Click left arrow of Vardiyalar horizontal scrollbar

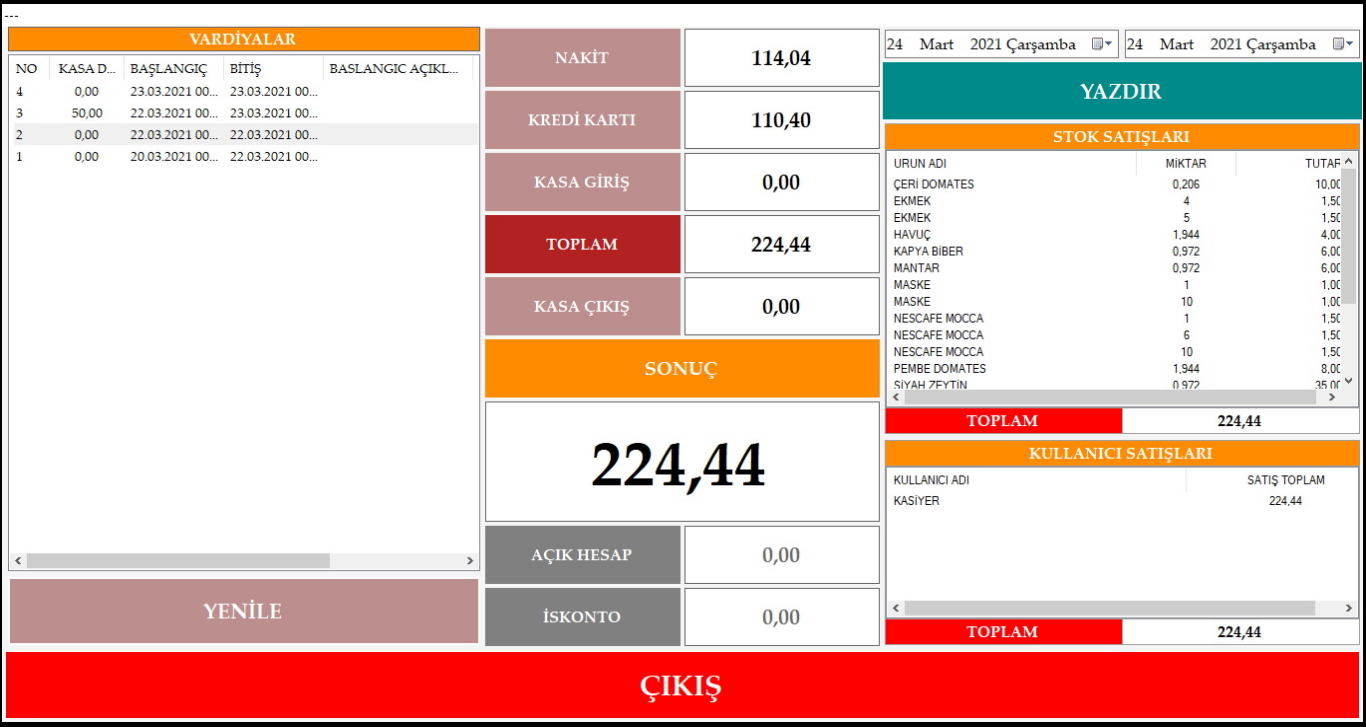tap(18, 561)
